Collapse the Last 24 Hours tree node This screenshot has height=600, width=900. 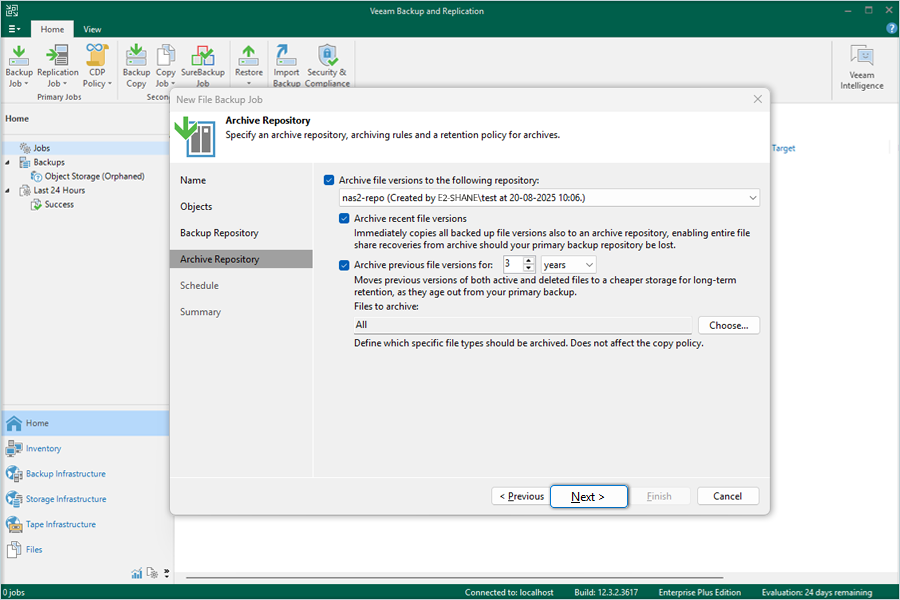(x=7, y=191)
